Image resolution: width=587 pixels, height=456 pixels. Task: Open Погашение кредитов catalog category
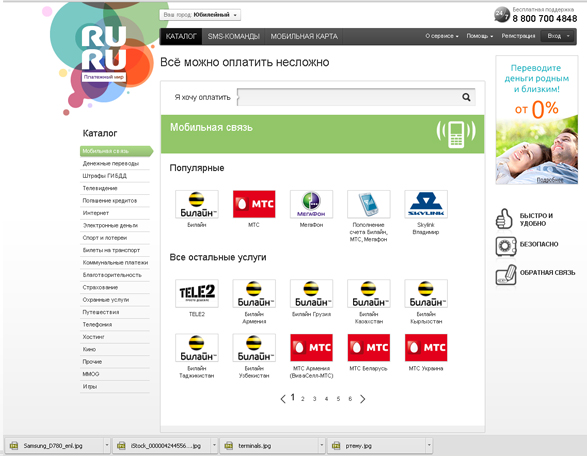(110, 201)
